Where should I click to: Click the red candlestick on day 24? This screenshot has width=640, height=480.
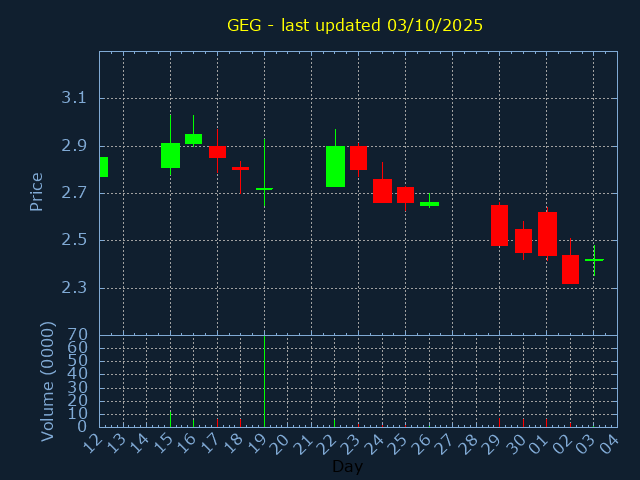click(382, 191)
